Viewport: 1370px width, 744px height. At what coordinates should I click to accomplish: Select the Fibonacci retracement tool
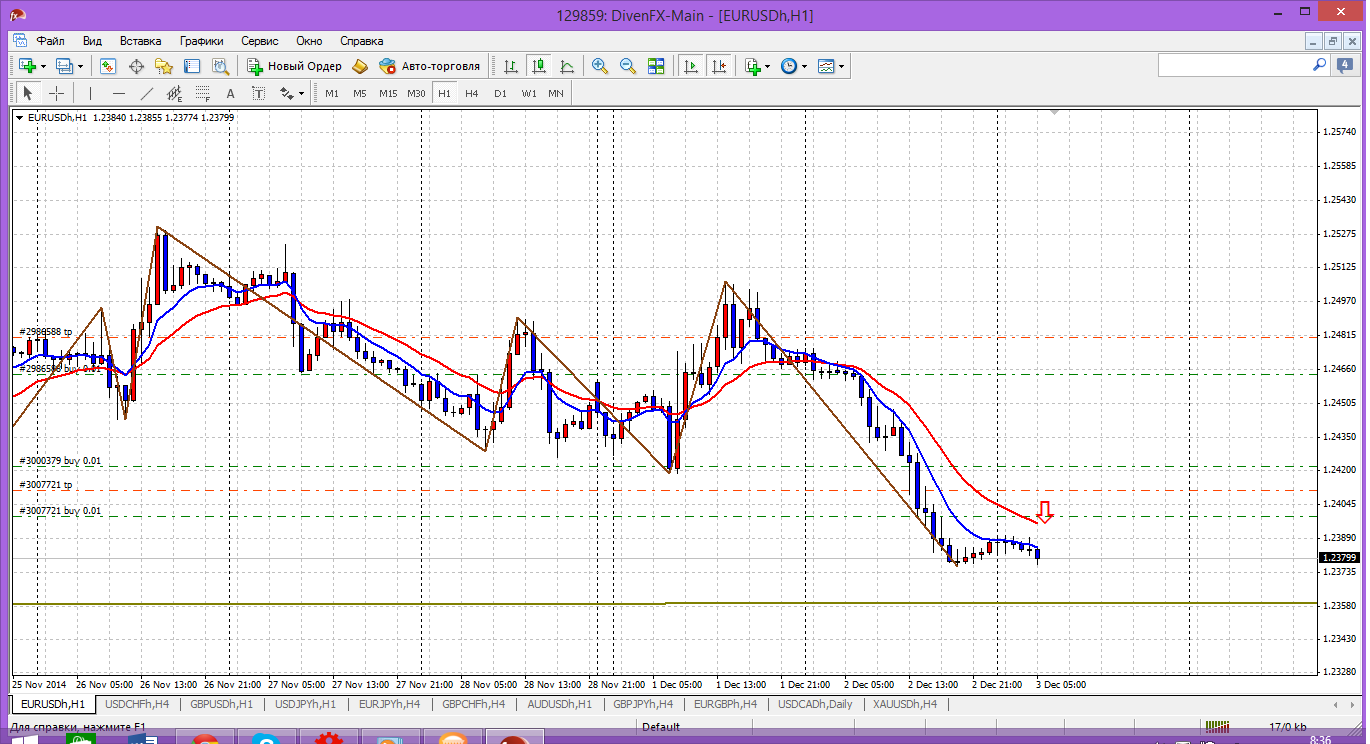point(203,93)
